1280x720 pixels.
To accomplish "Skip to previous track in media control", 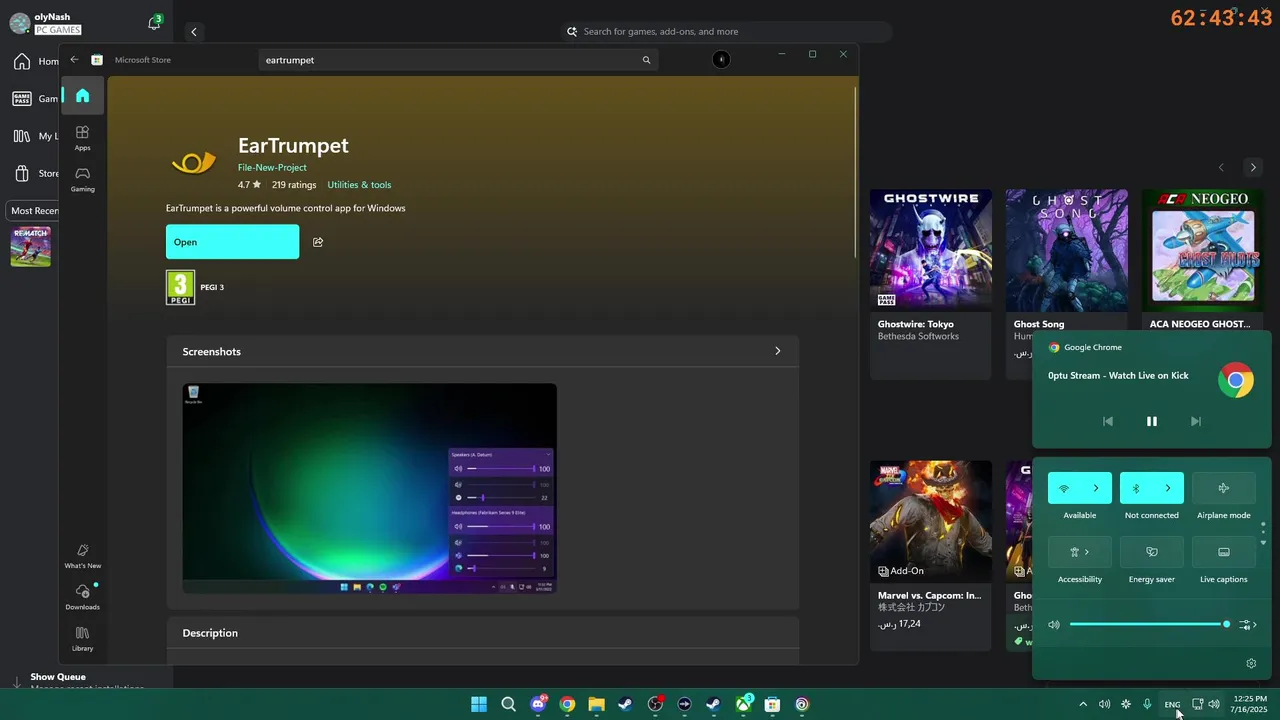I will pos(1107,422).
